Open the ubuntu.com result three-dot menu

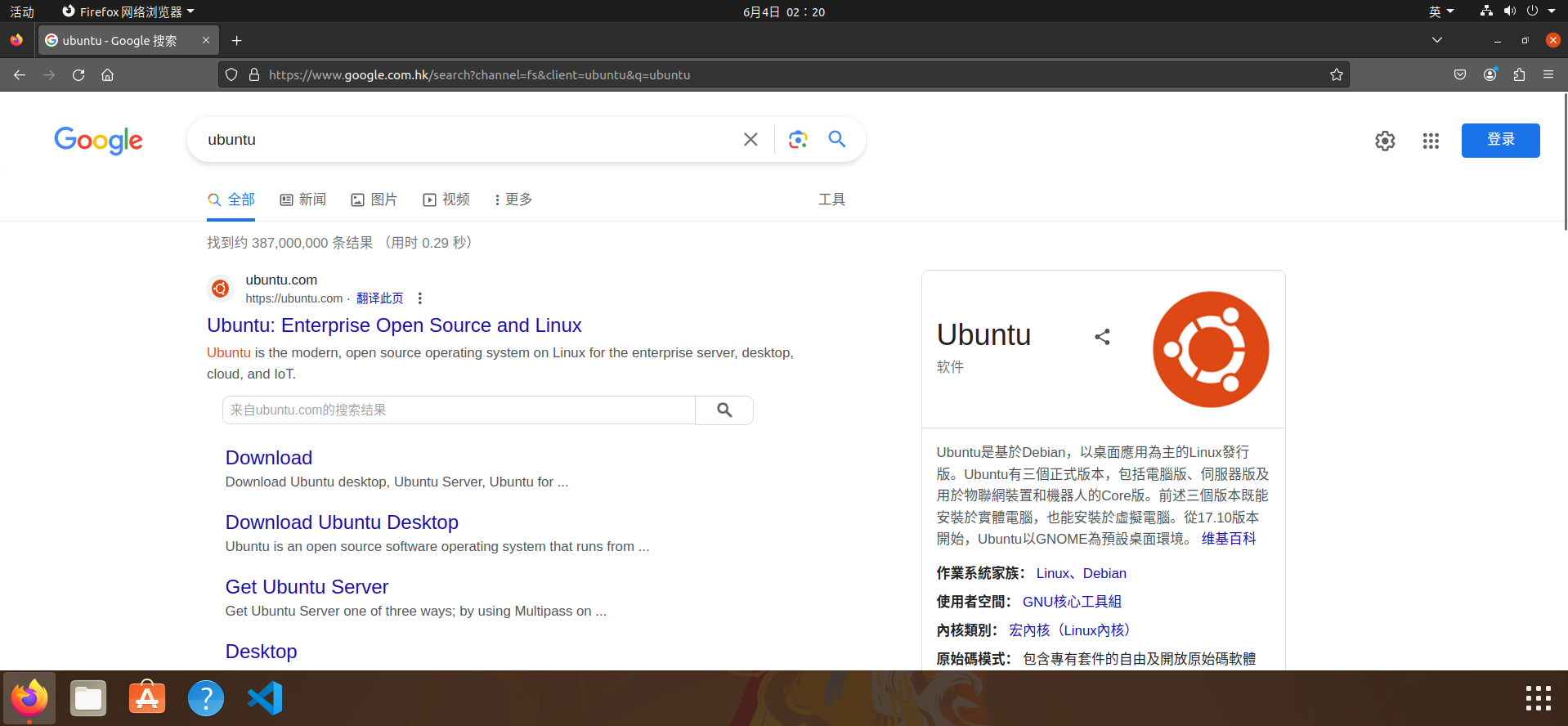click(420, 298)
